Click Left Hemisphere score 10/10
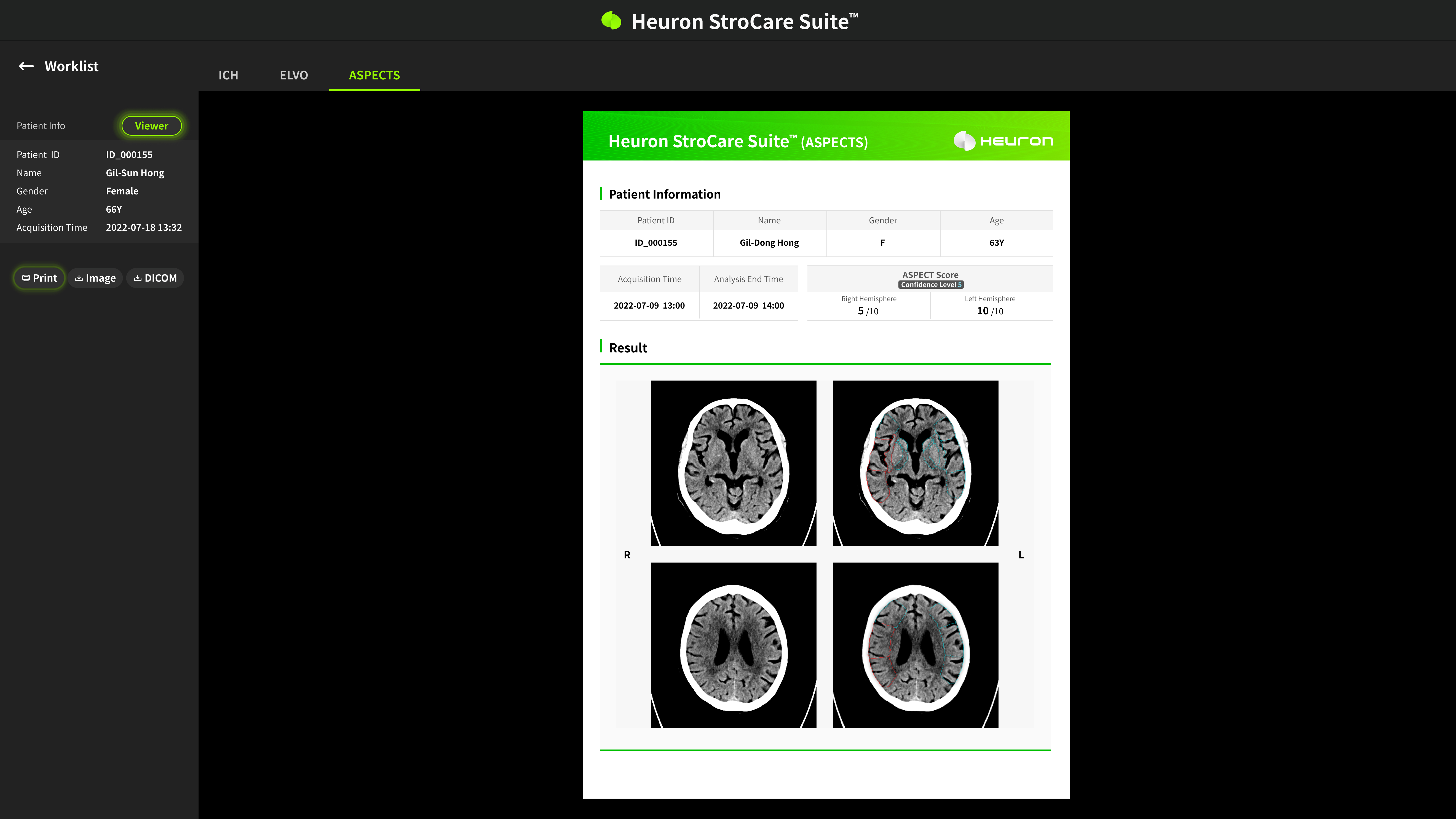The width and height of the screenshot is (1456, 819). [x=990, y=311]
